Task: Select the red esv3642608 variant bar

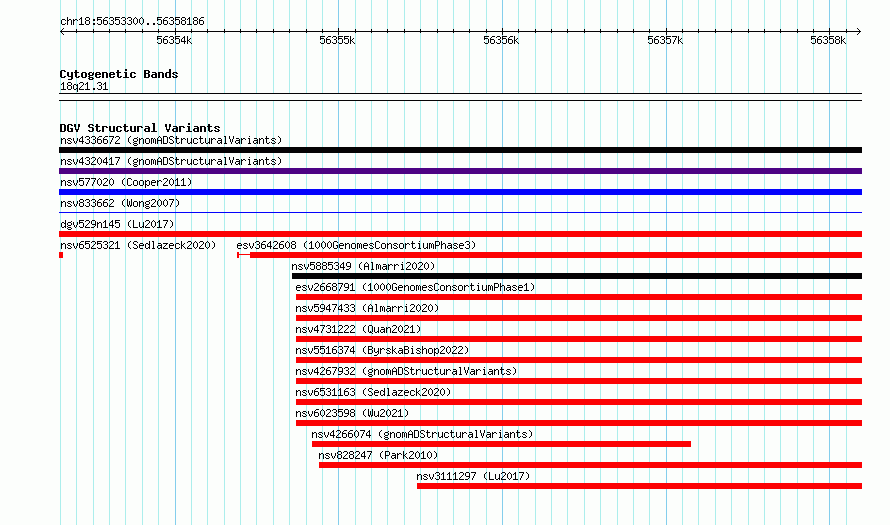Action: pos(549,255)
